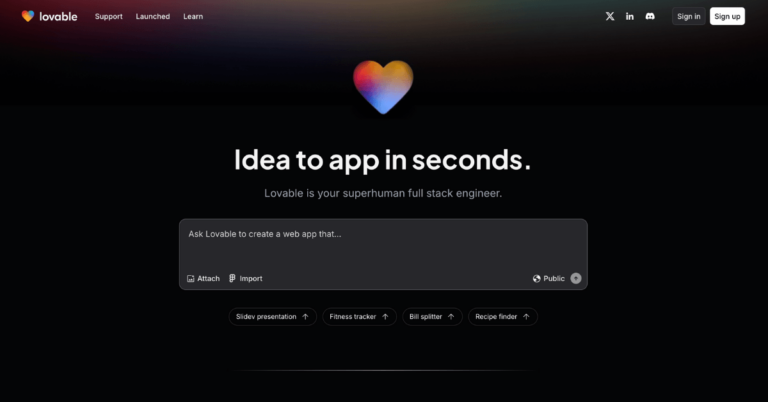Click the Attach image icon
The width and height of the screenshot is (768, 402).
(191, 279)
